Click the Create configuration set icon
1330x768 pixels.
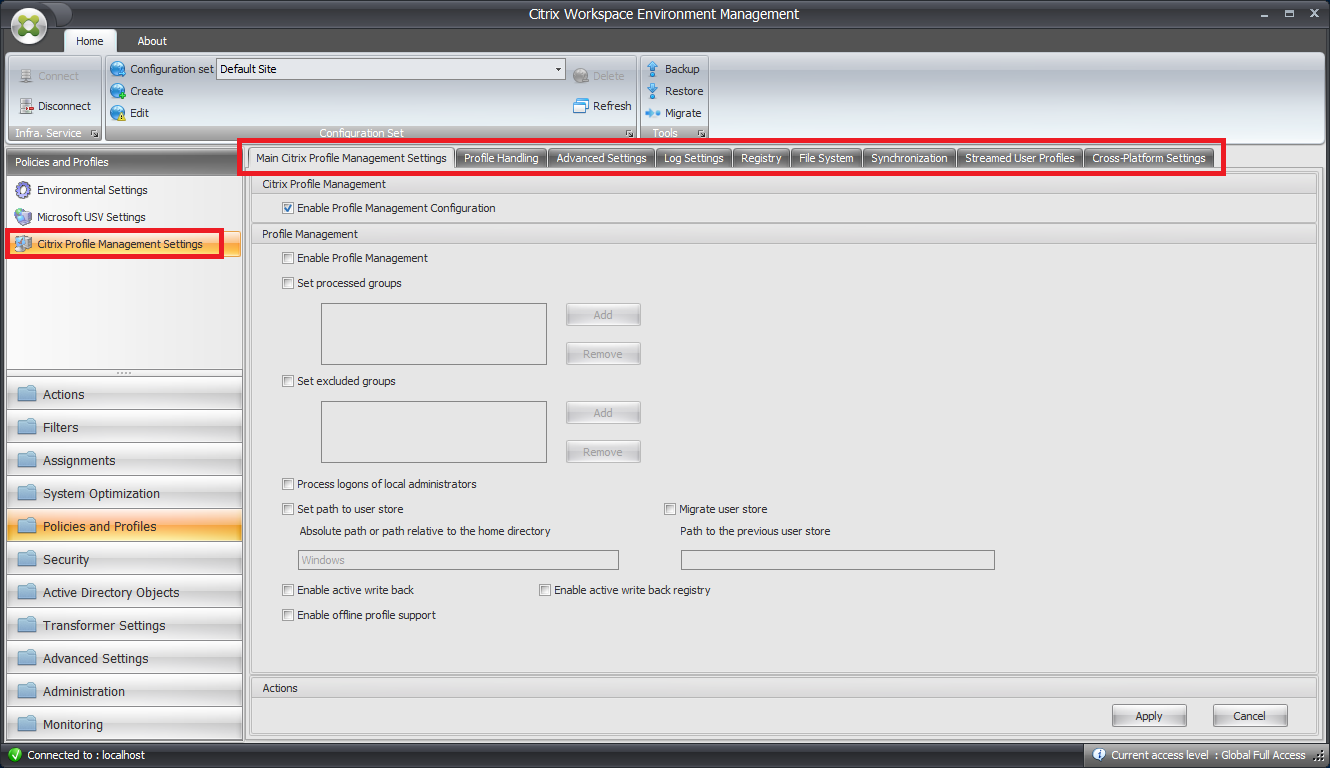point(118,91)
